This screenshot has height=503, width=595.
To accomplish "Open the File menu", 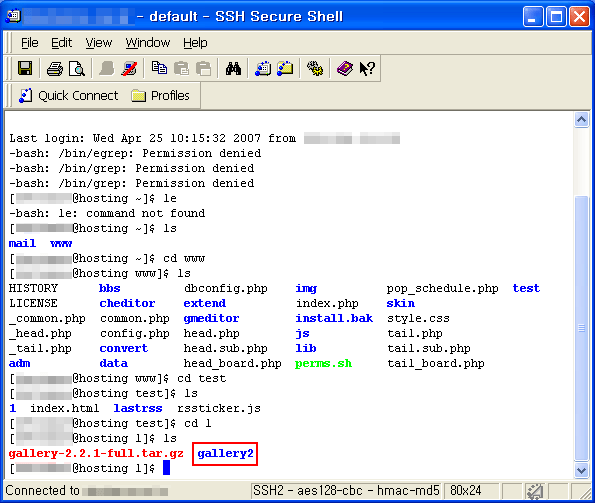I will click(29, 42).
